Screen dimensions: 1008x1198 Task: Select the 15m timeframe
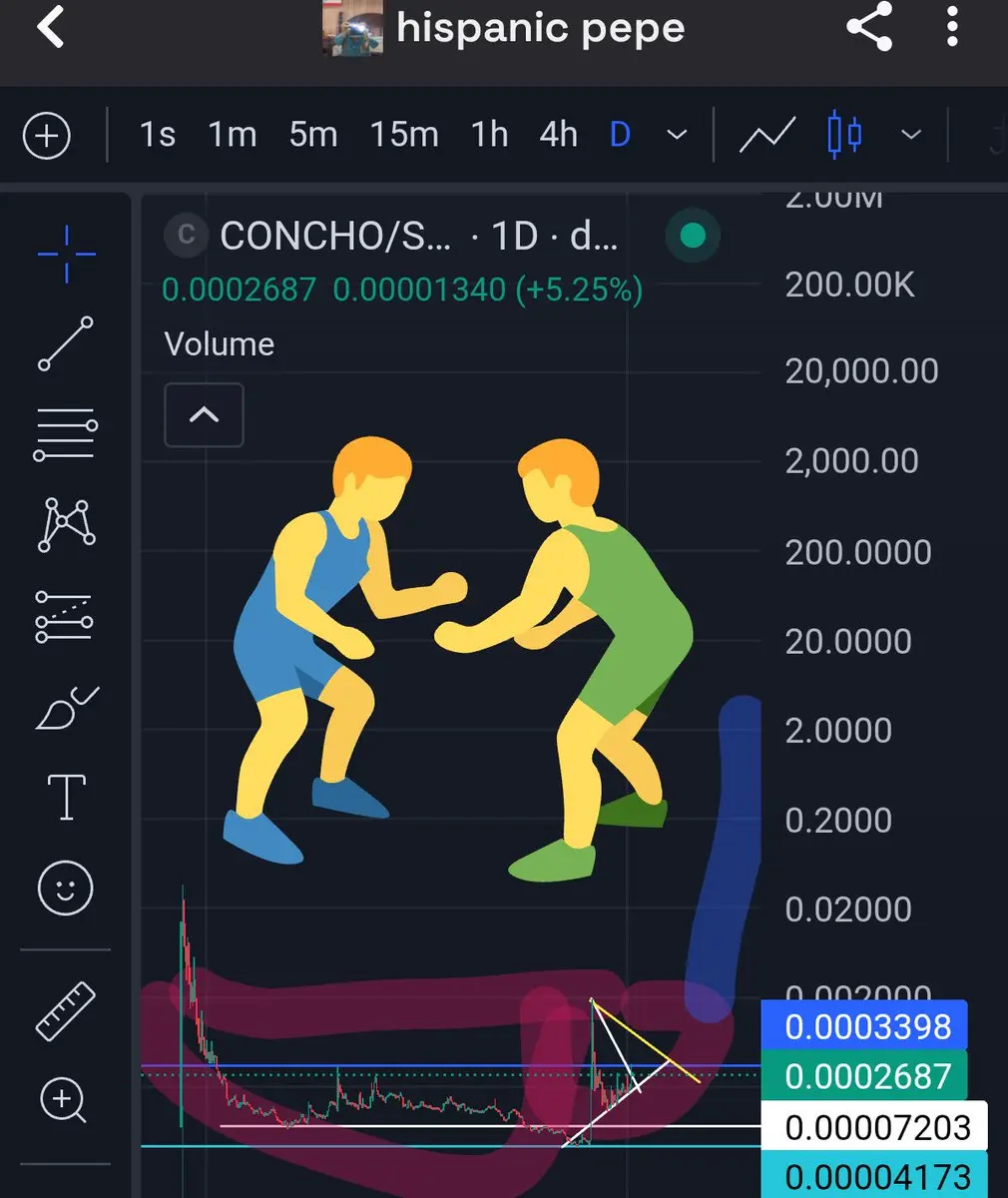click(403, 135)
